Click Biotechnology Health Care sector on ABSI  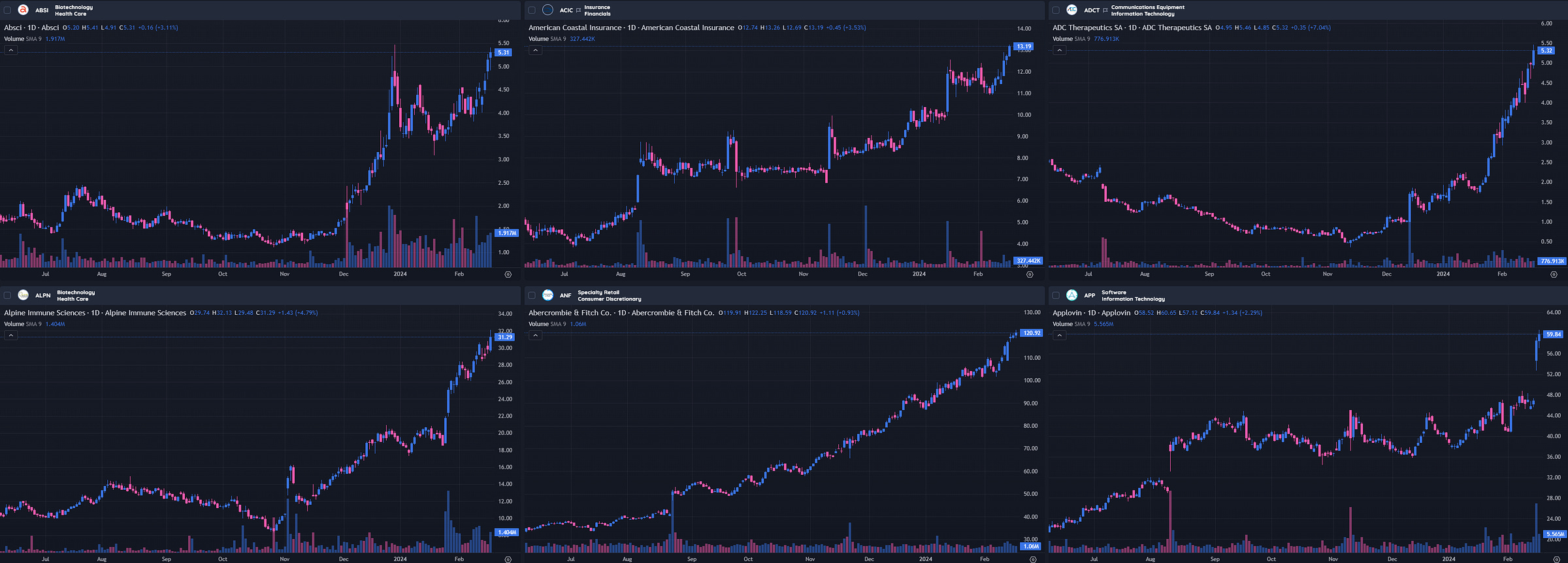pyautogui.click(x=74, y=10)
